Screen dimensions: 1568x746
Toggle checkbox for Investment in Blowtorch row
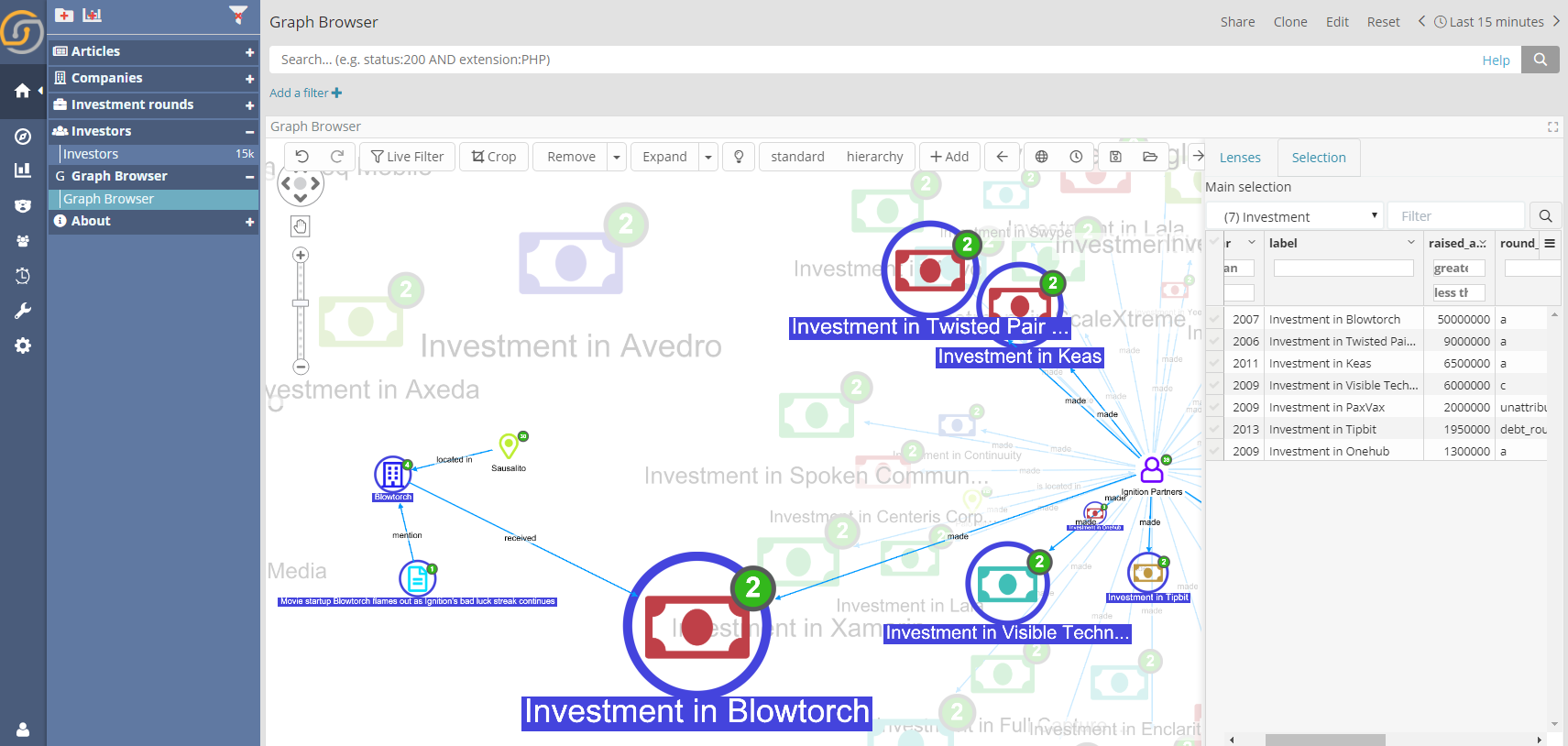tap(1215, 319)
